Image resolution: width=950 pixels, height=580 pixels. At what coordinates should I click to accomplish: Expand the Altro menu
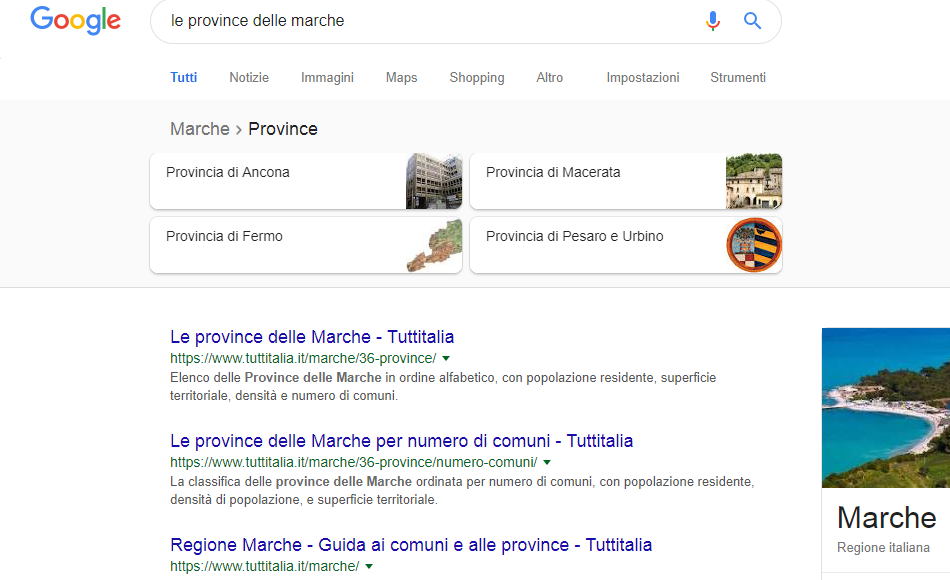point(550,78)
